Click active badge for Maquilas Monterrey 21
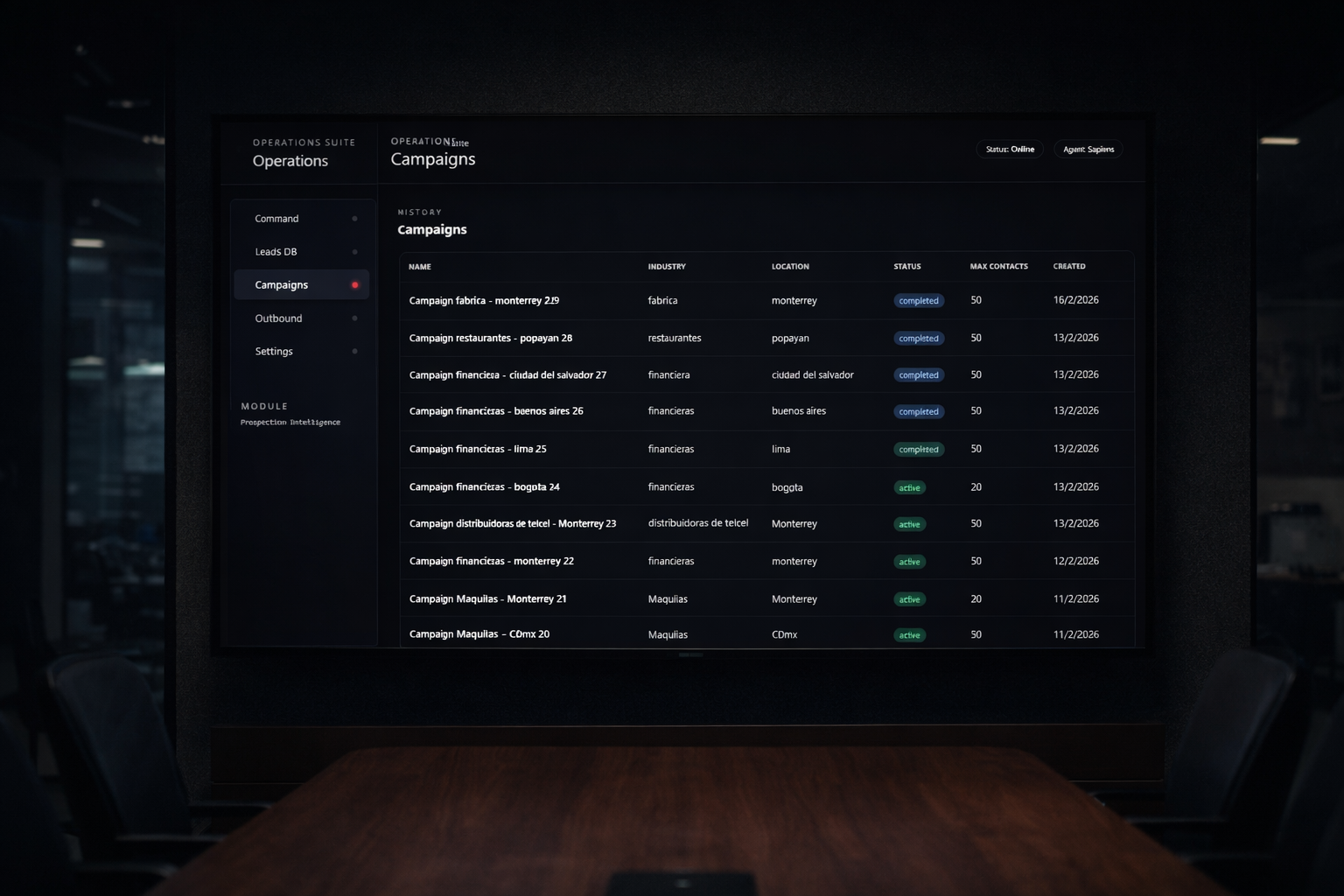The height and width of the screenshot is (896, 1344). pos(909,600)
